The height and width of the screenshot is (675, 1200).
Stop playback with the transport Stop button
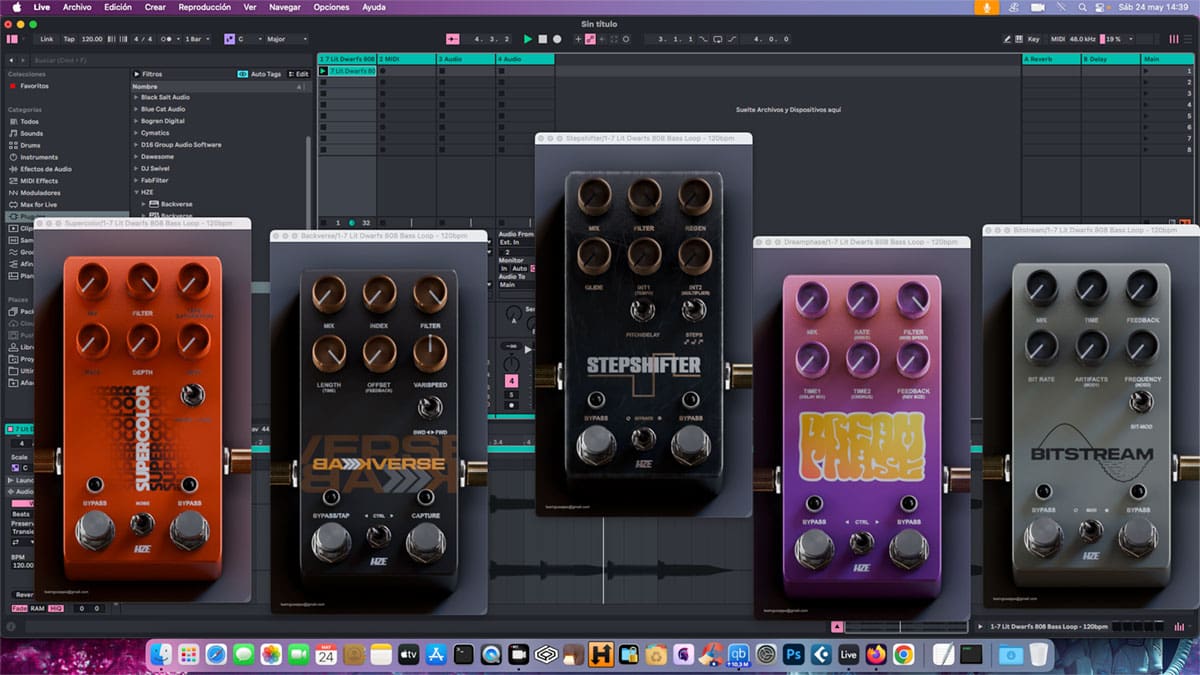[542, 39]
